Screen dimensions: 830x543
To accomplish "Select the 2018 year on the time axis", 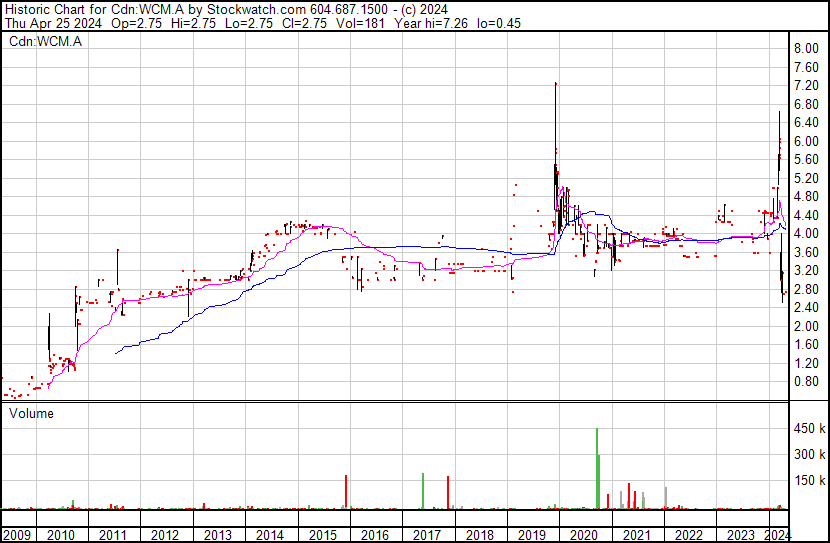I will click(x=479, y=535).
